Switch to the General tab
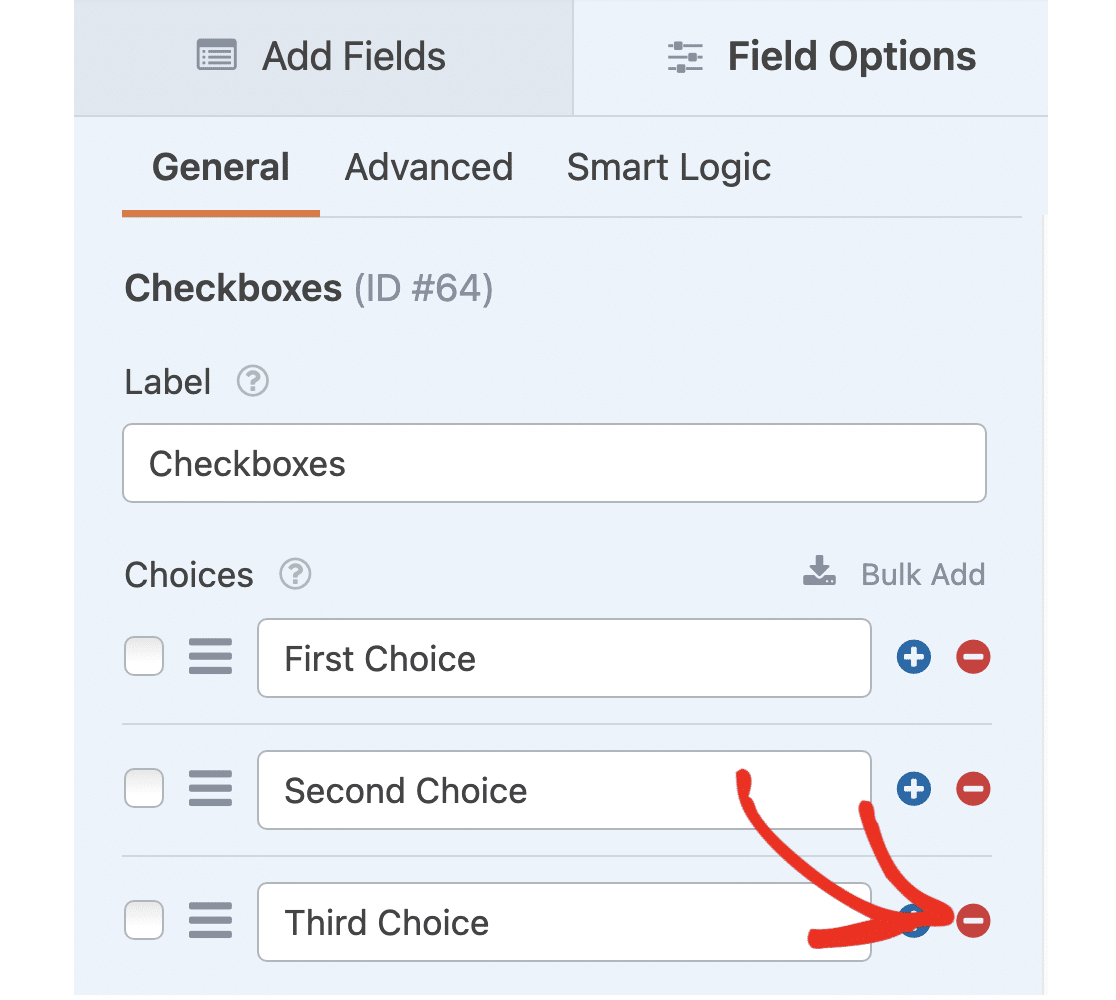Viewport: 1116px width, 1000px height. point(219,167)
